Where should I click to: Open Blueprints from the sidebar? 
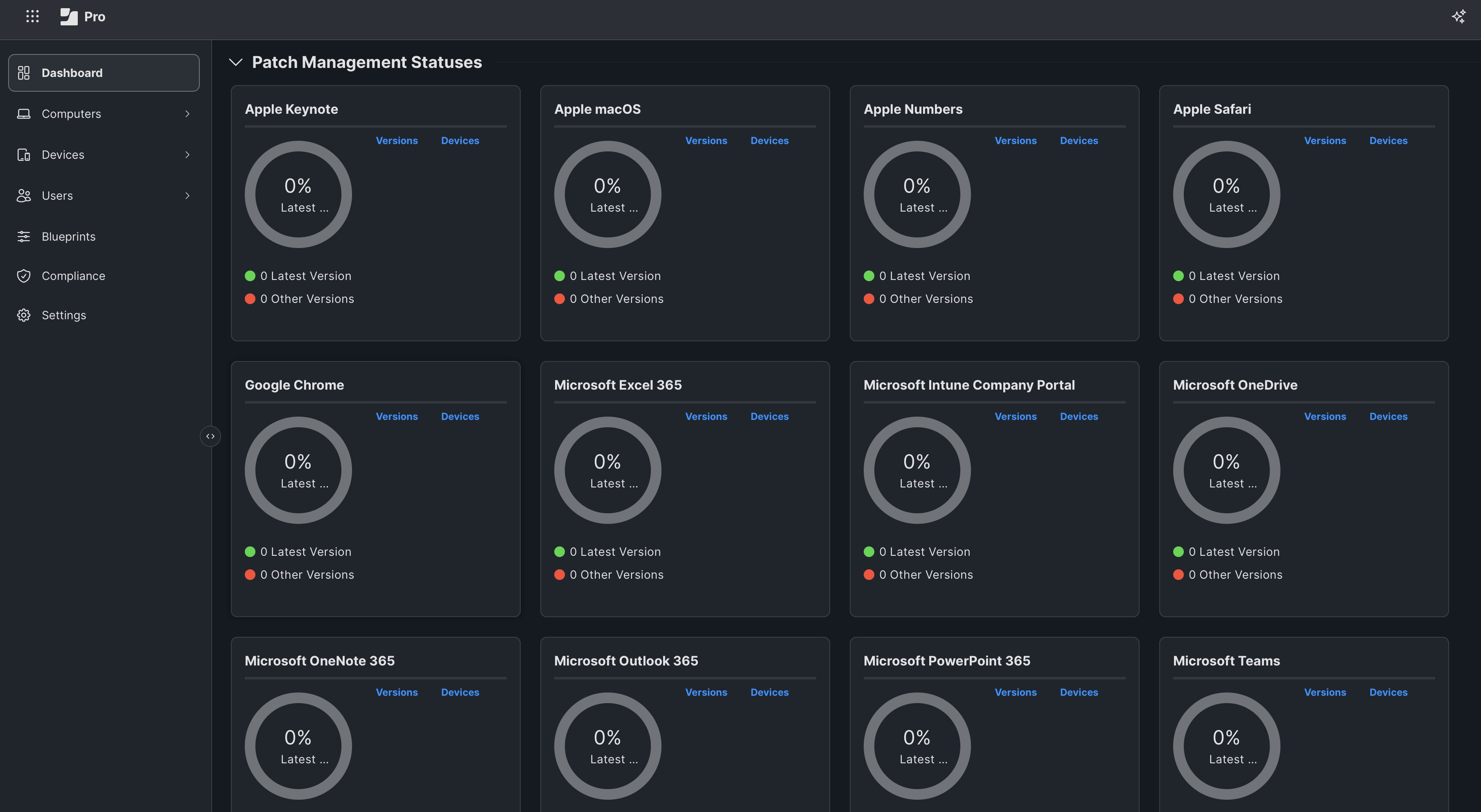pyautogui.click(x=68, y=236)
